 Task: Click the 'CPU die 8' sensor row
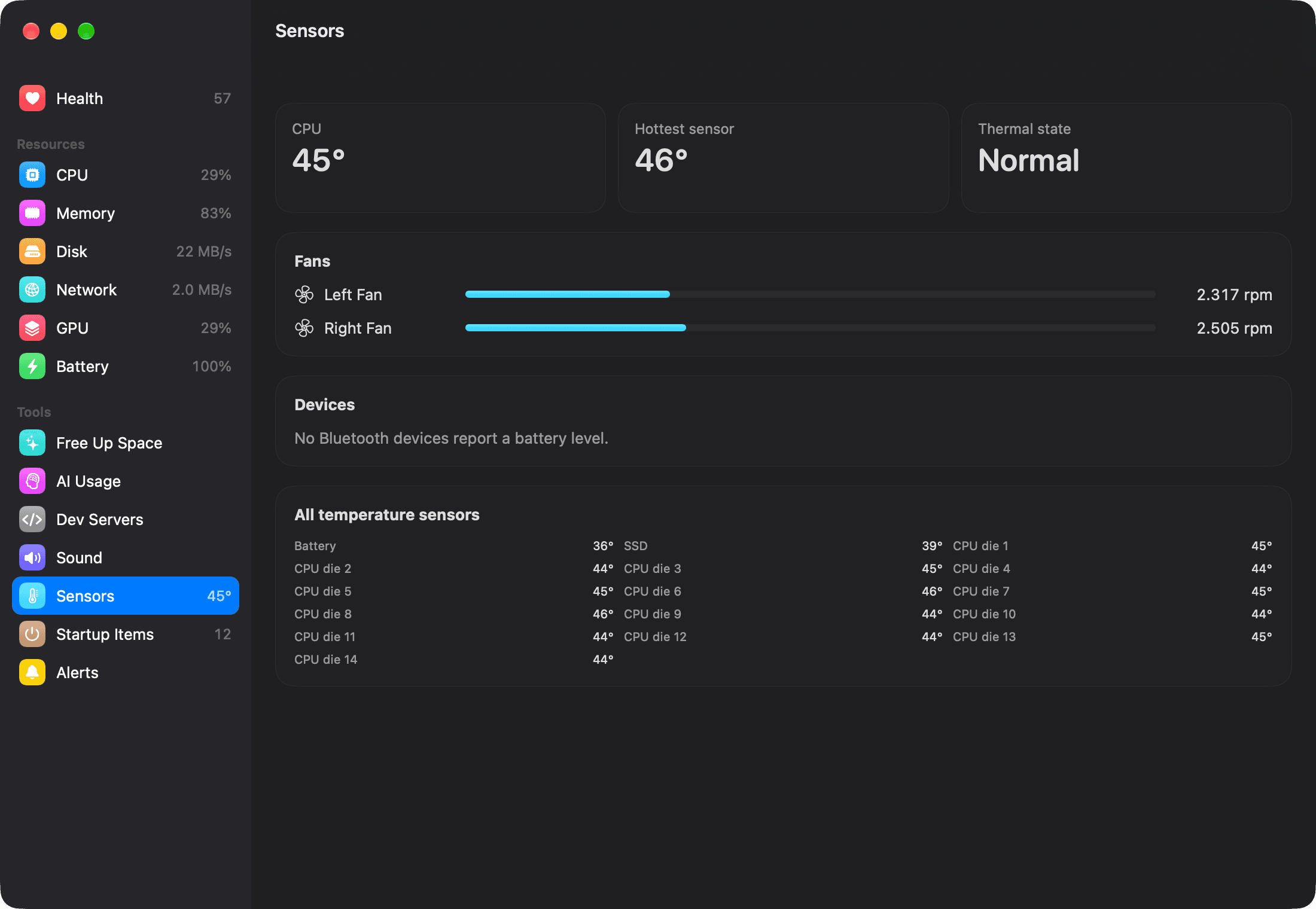[x=454, y=614]
